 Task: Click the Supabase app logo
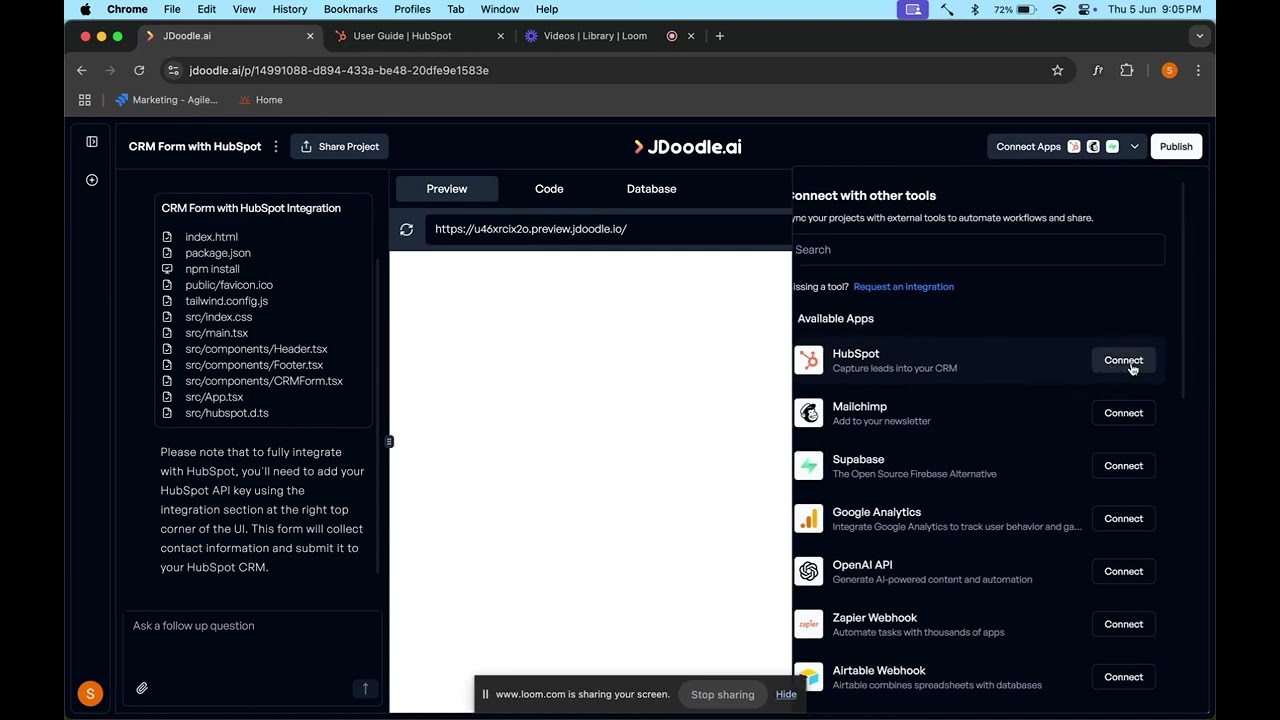coord(809,466)
